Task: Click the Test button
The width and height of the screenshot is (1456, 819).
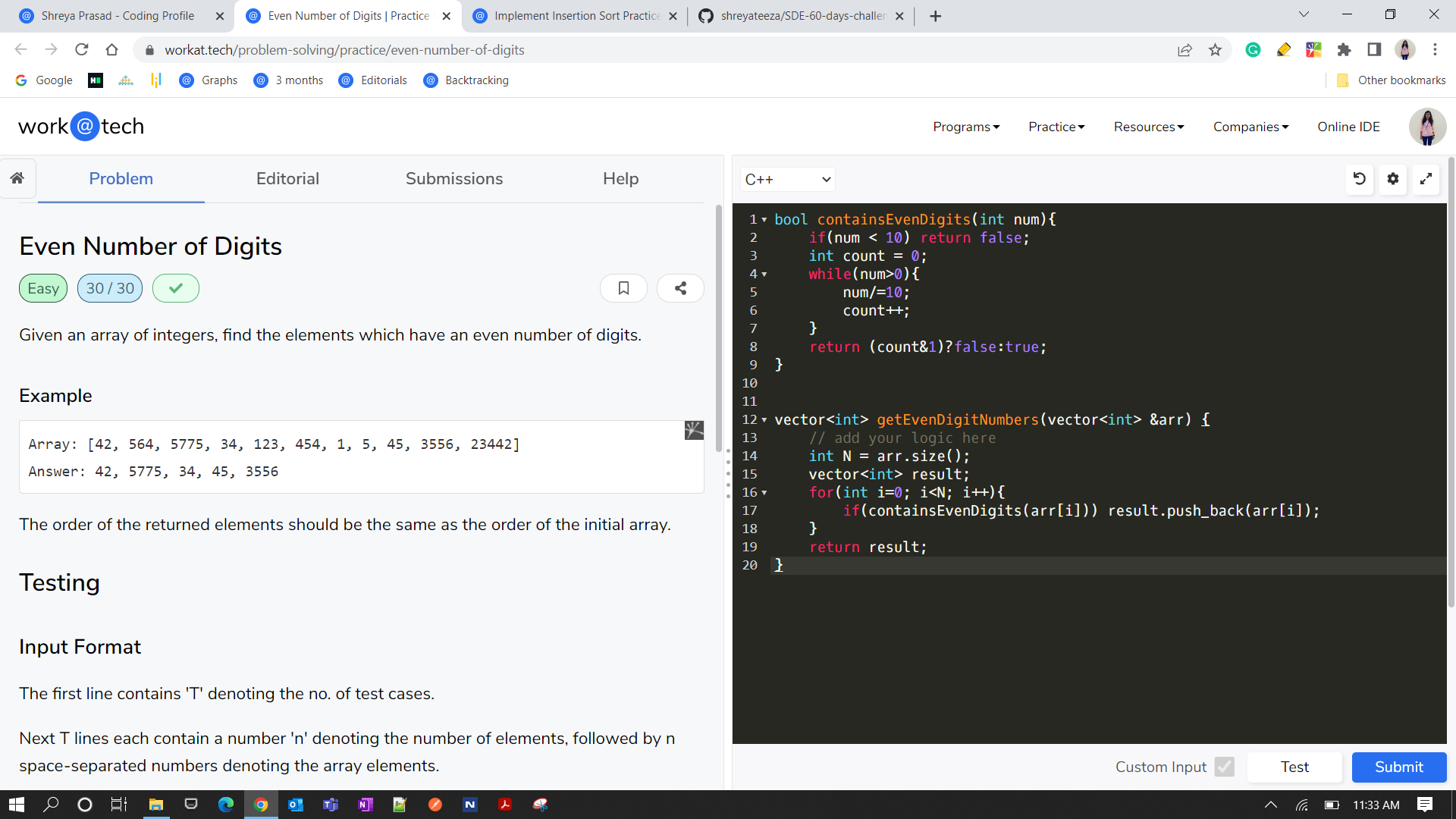Action: pos(1295,767)
